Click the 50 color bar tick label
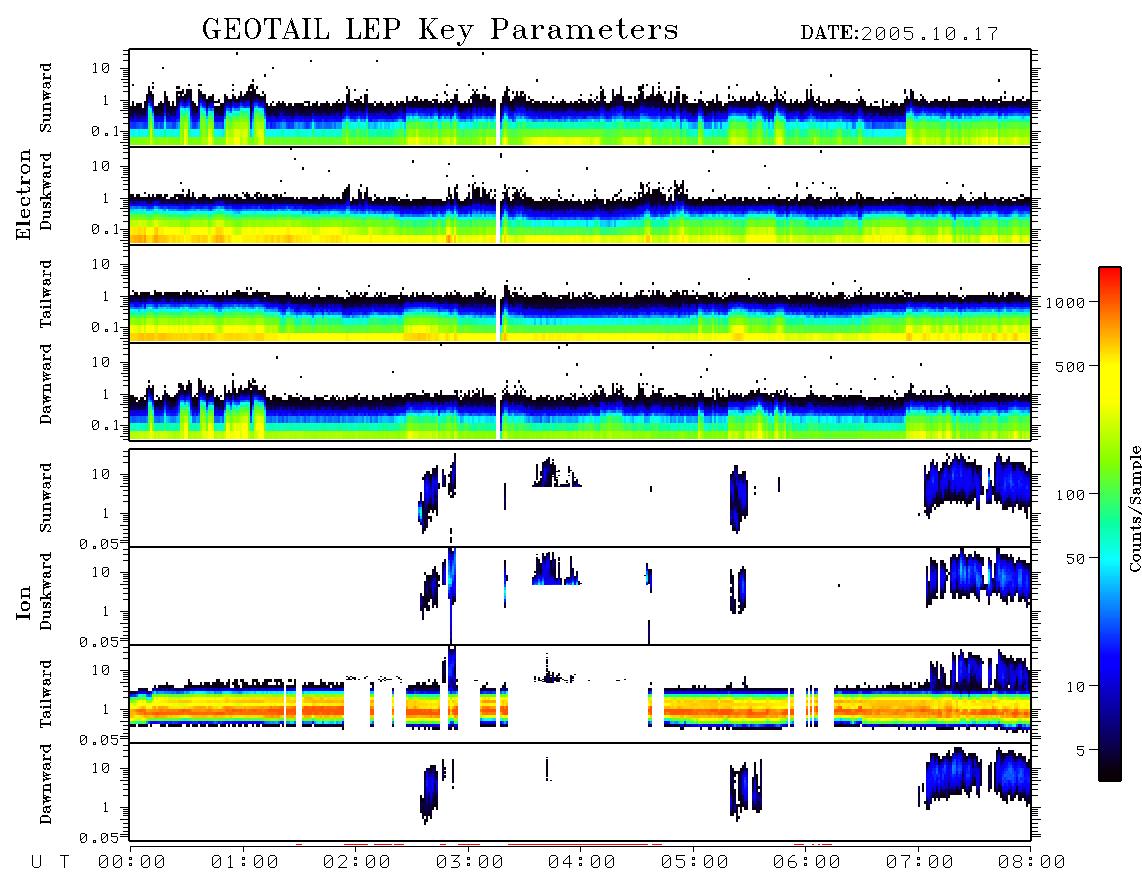Screen dimensions: 1142x880 pos(1075,559)
